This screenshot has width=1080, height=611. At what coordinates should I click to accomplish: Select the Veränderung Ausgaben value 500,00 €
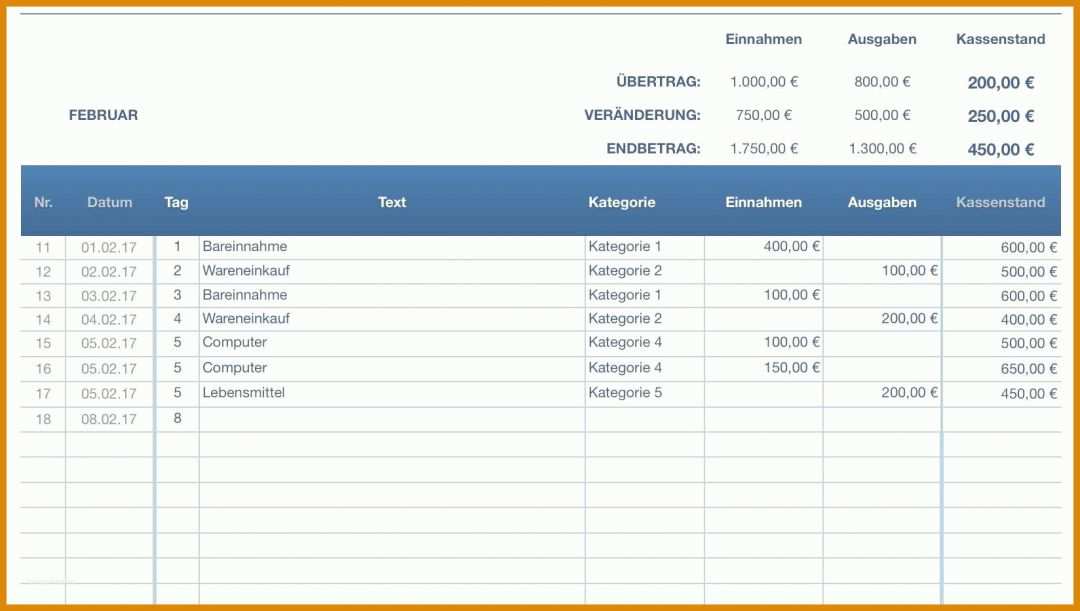pos(882,115)
